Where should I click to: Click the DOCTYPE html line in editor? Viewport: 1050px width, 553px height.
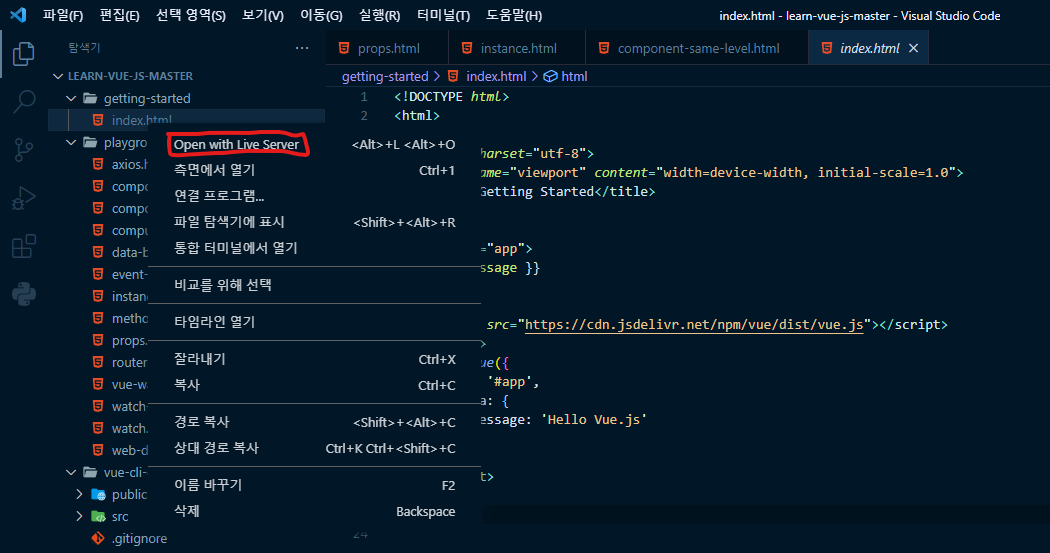[451, 96]
